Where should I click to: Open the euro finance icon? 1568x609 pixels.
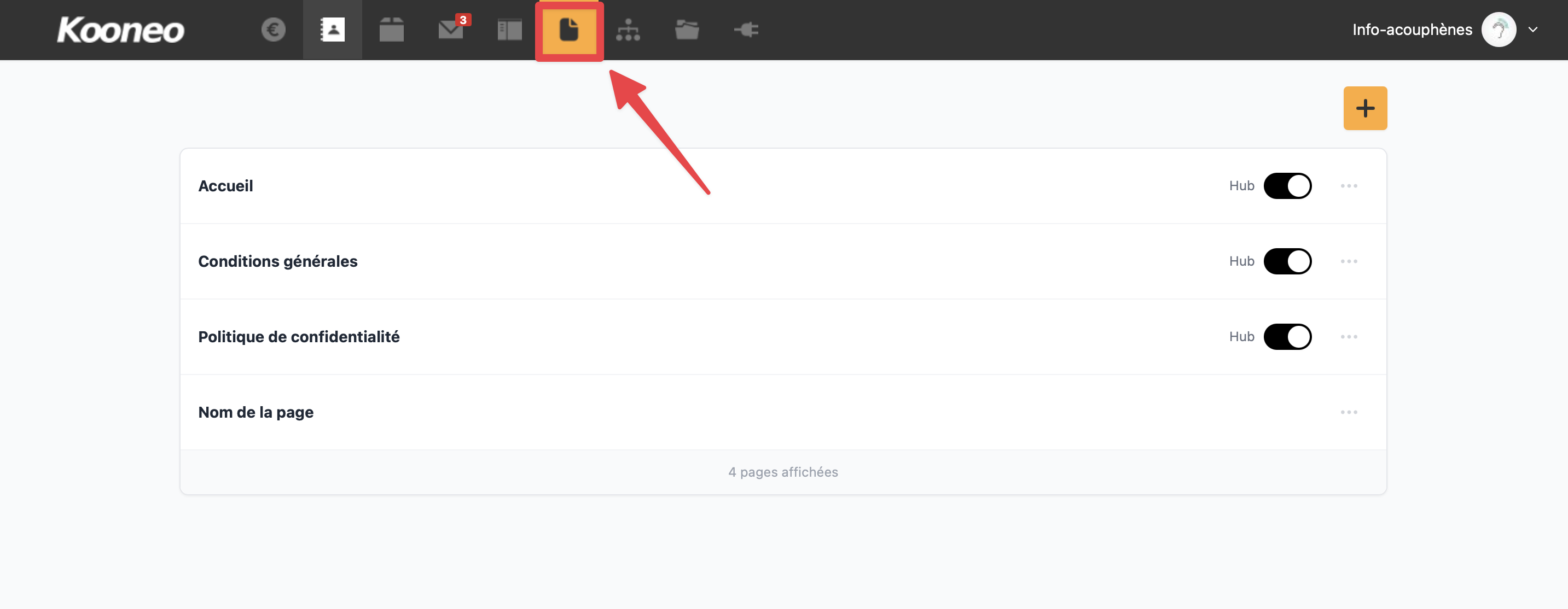[274, 29]
